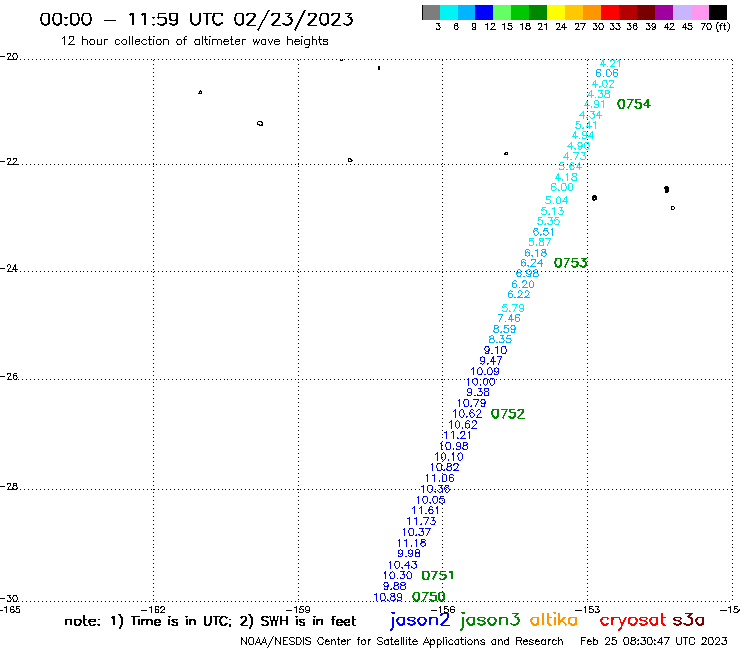Click the wave height value 10.89

point(388,598)
